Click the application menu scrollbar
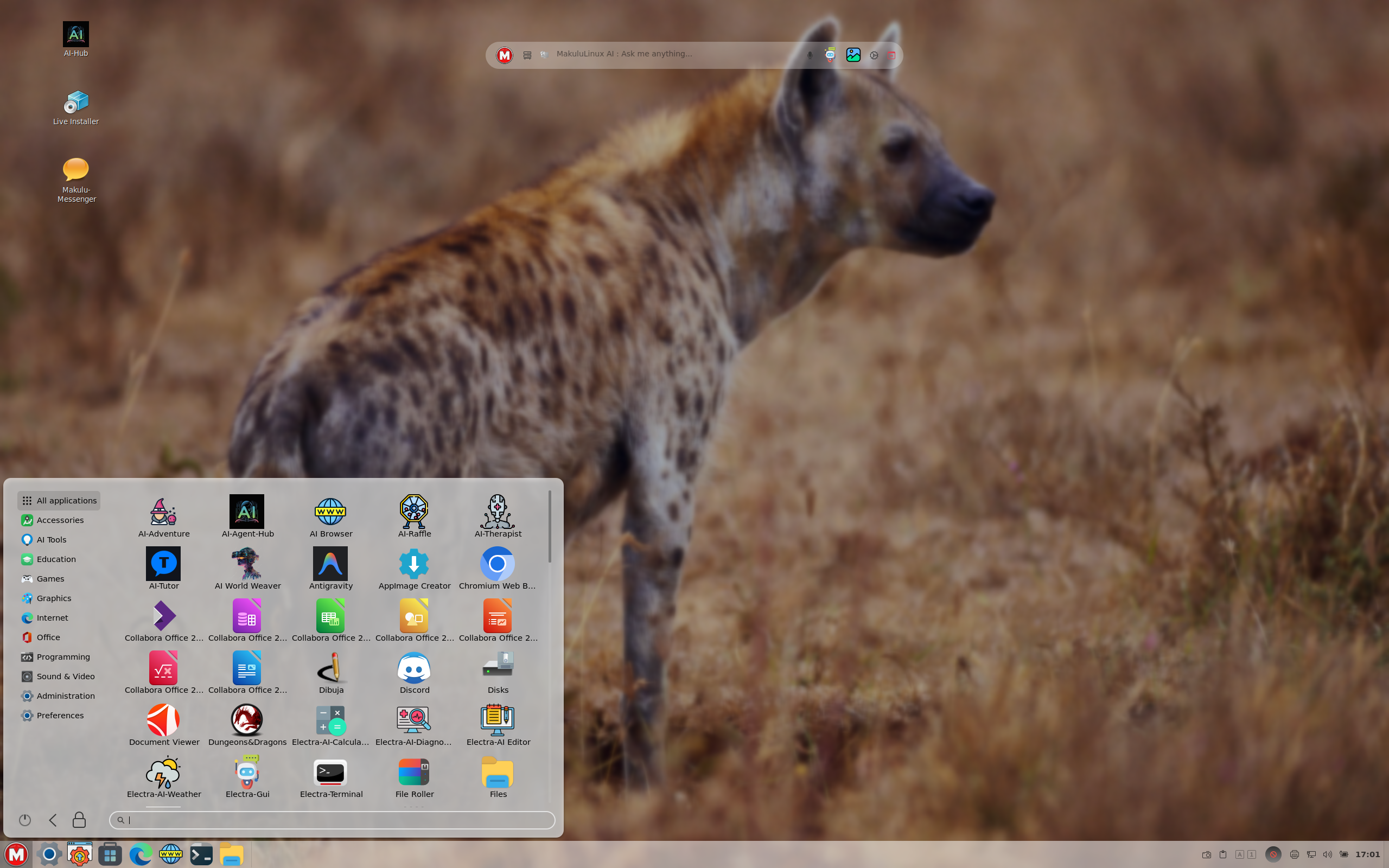This screenshot has height=868, width=1389. click(549, 526)
